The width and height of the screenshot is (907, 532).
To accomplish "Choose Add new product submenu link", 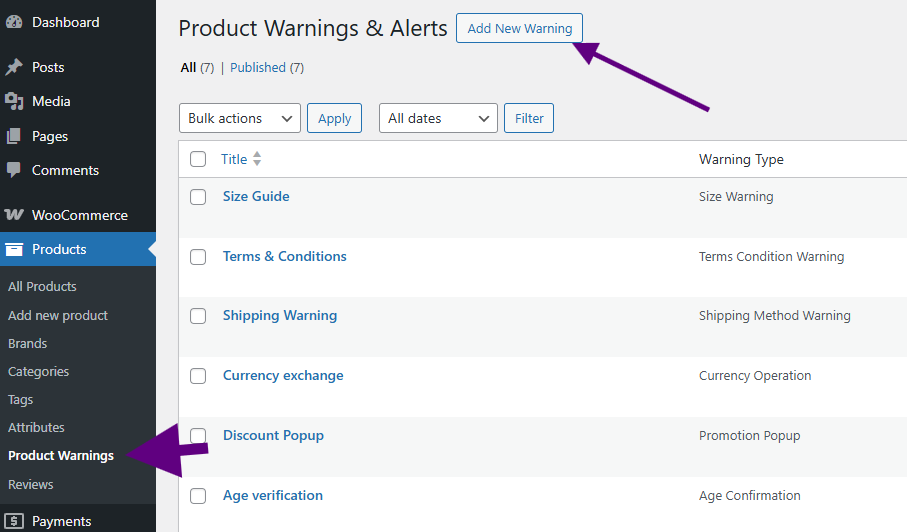I will point(58,315).
